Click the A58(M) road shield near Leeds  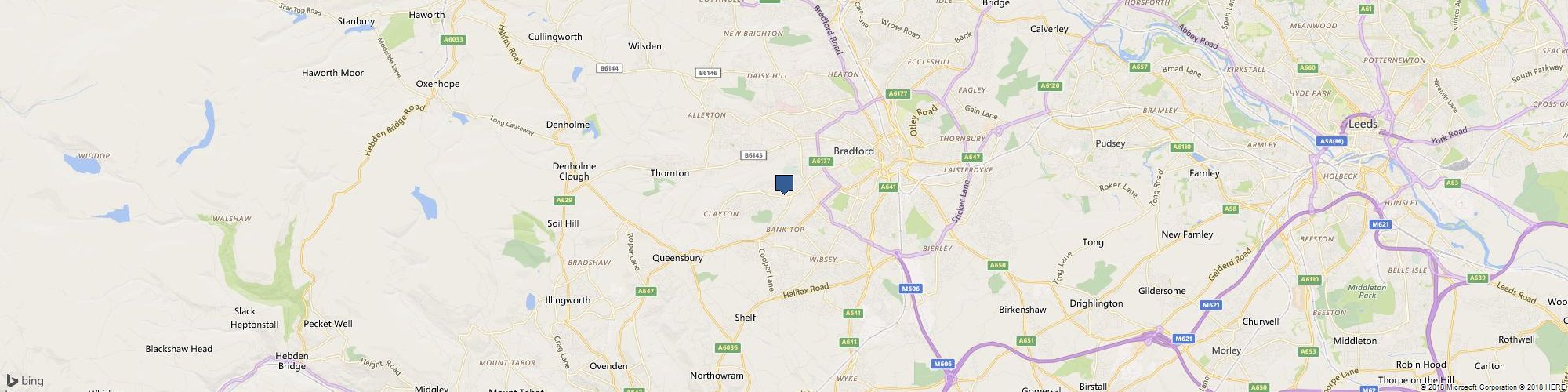[1331, 141]
